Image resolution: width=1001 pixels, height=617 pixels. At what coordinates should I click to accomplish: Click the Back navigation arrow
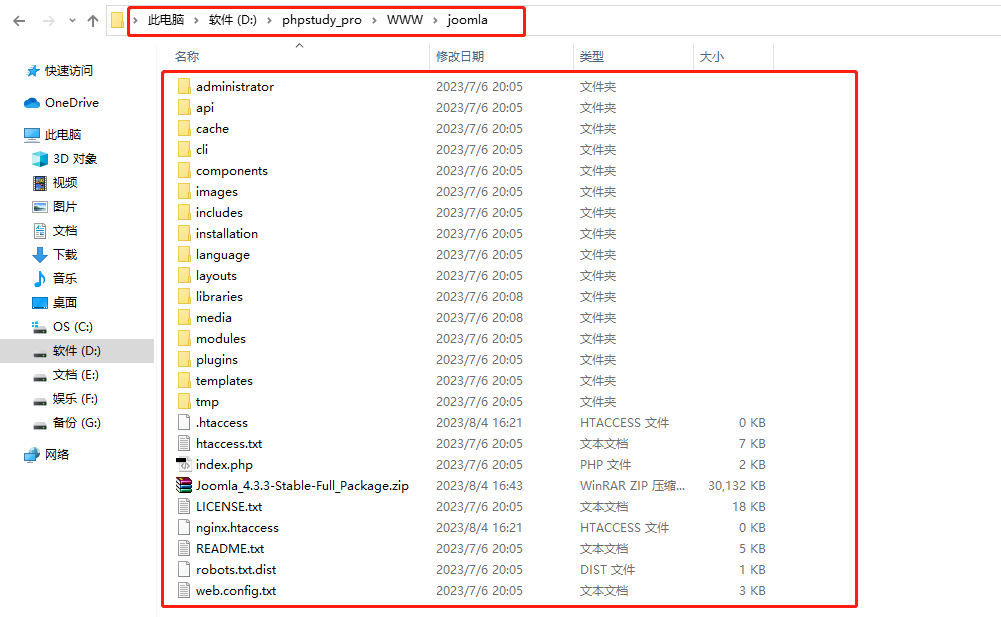[x=20, y=20]
